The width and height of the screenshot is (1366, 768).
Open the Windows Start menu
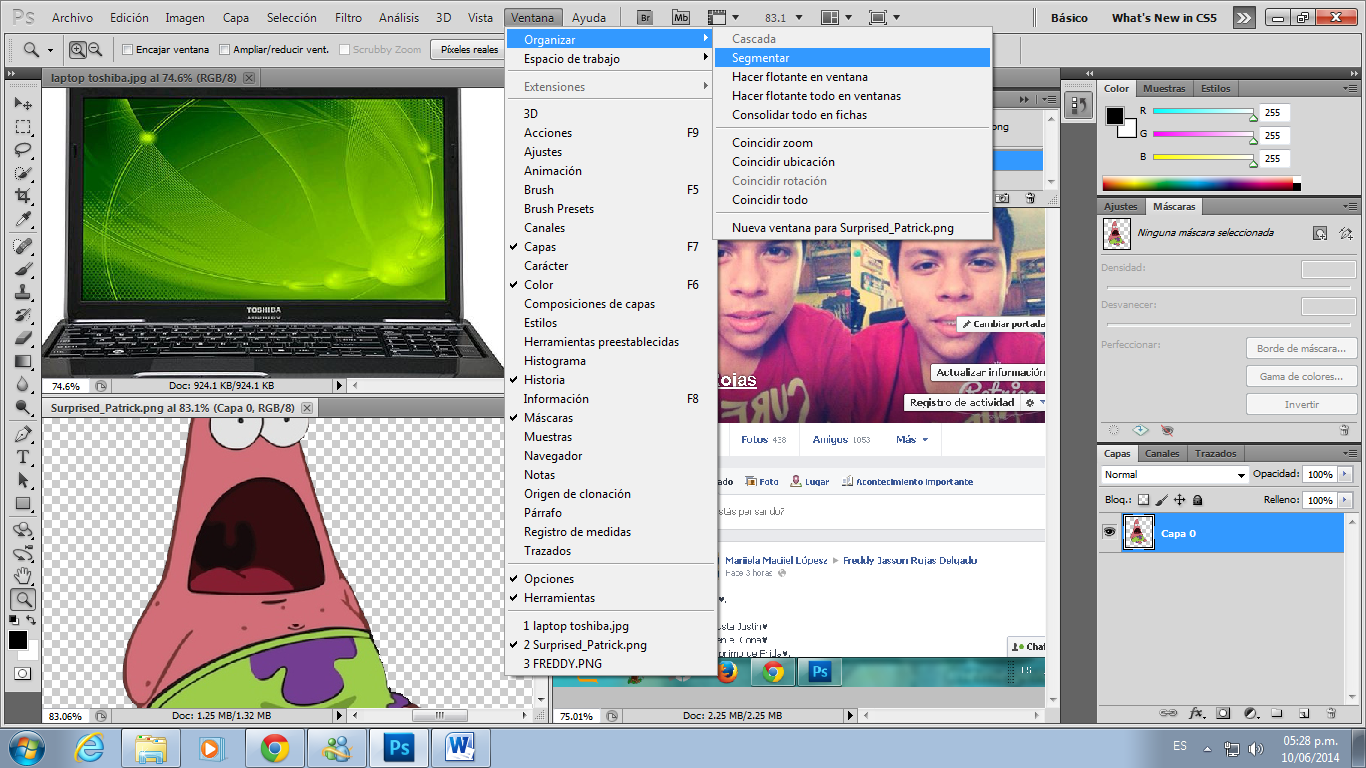point(24,747)
